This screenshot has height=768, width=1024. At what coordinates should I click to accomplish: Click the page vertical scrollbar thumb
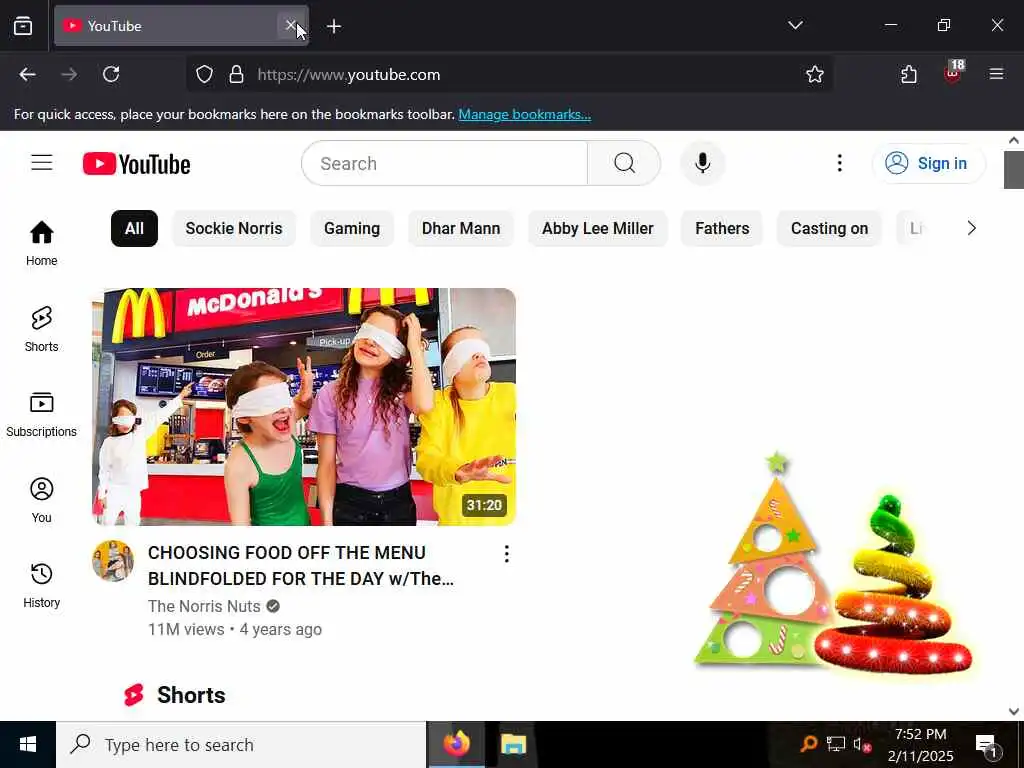(x=1014, y=170)
